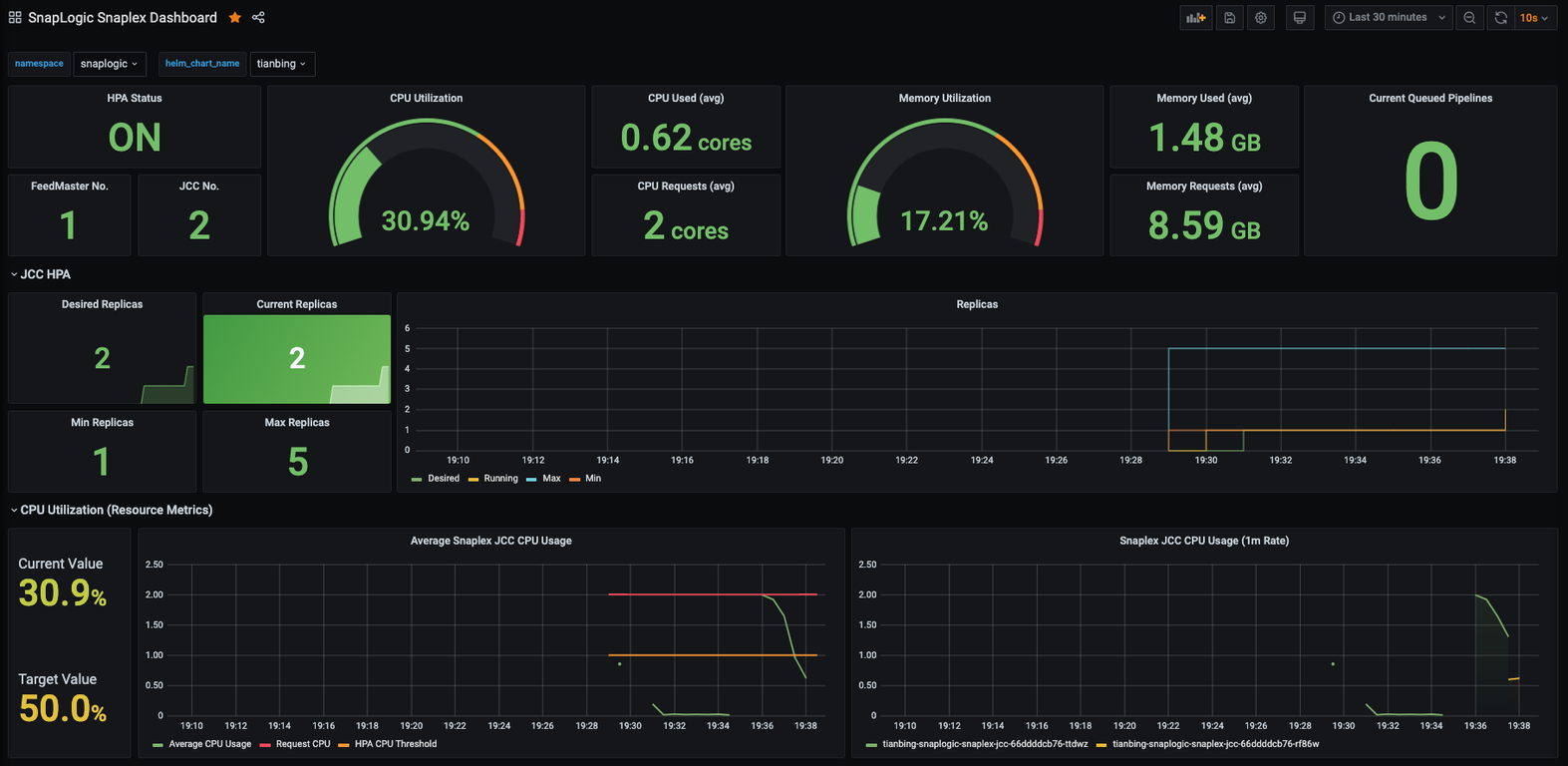
Task: Click the dashboard grid icon beside the title
Action: tap(15, 18)
